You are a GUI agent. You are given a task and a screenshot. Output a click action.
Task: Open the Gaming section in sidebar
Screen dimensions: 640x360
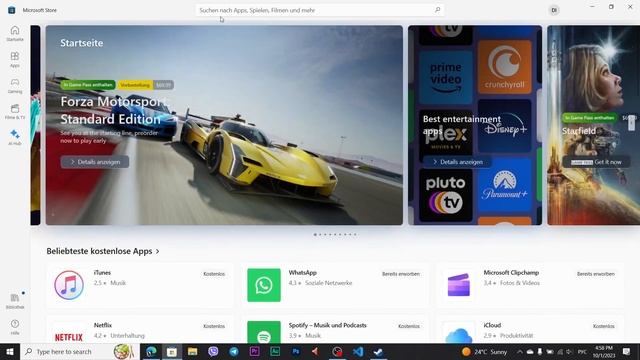[15, 85]
